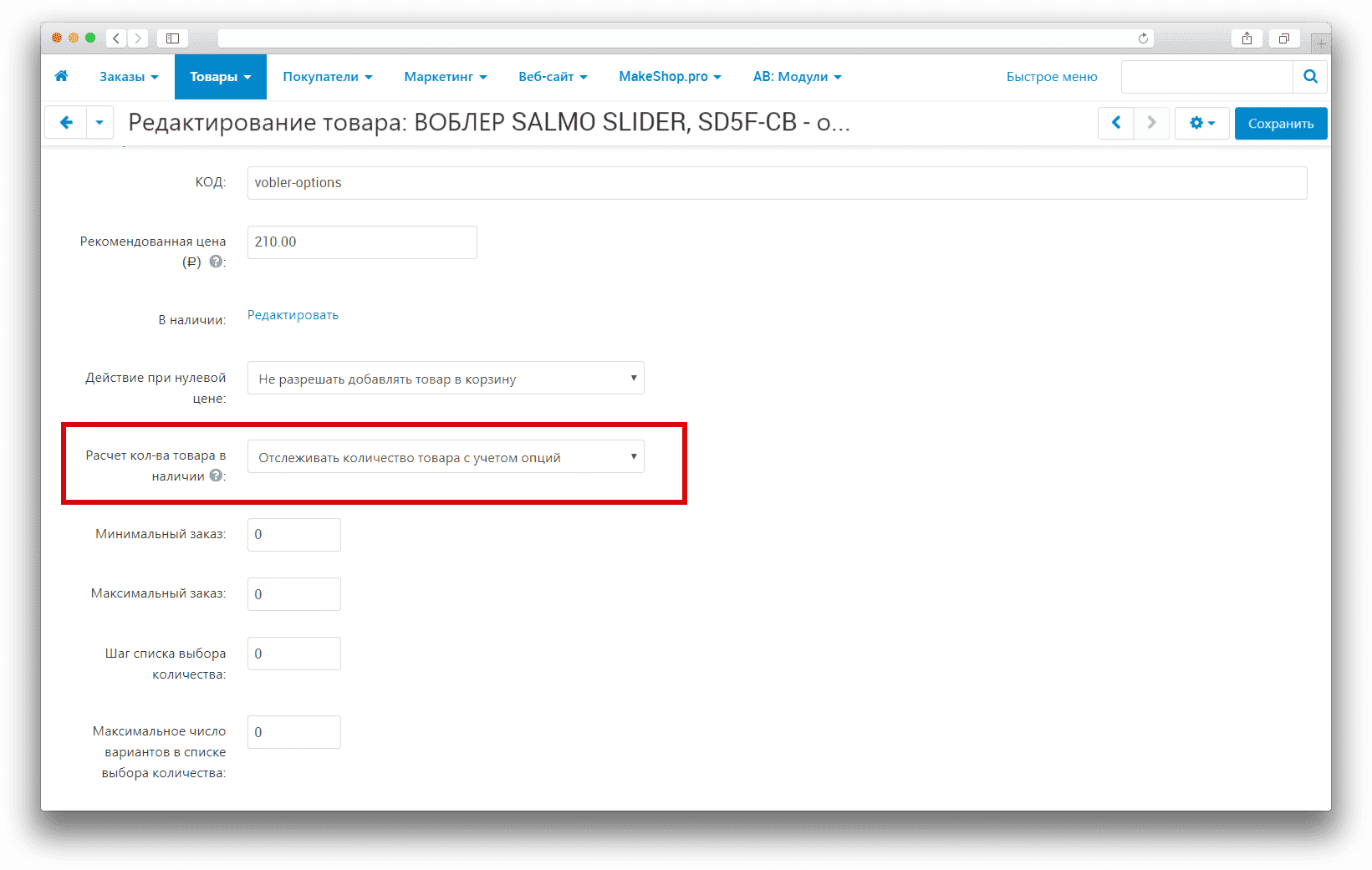1372x870 pixels.
Task: Open the dropdown next to back arrow
Action: pyautogui.click(x=99, y=123)
